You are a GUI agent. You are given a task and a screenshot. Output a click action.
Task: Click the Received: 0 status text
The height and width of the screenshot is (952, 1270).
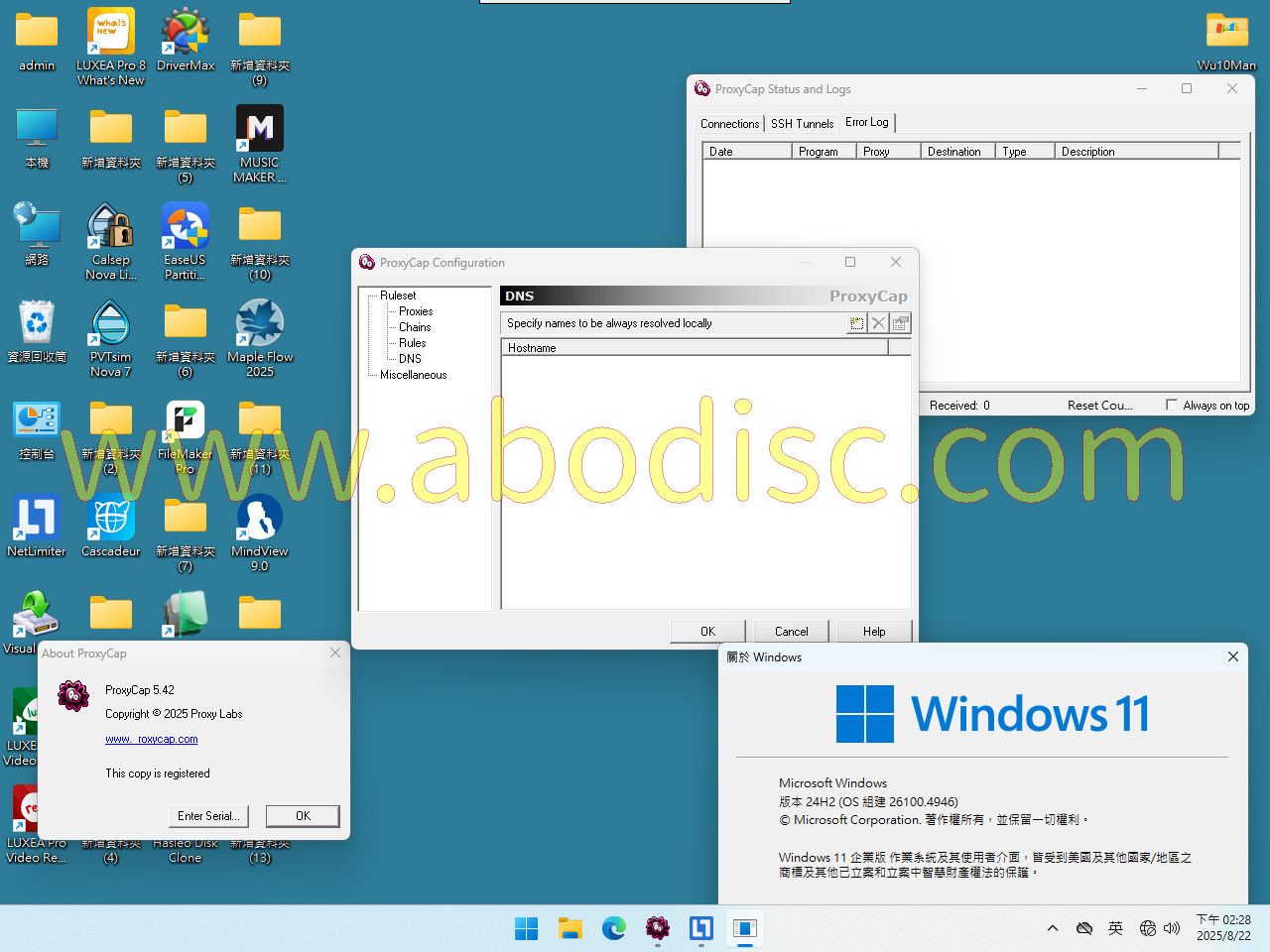click(959, 406)
